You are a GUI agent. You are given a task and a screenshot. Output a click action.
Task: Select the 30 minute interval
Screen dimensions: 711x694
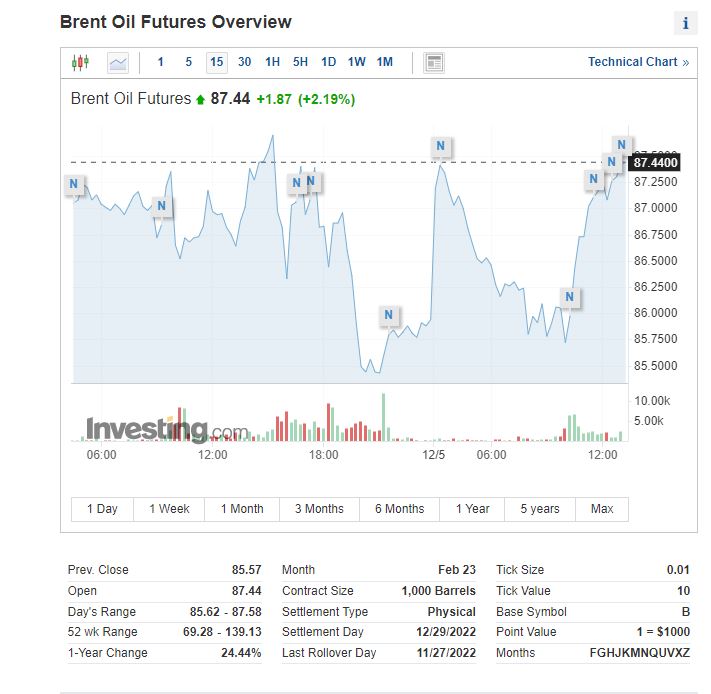coord(245,62)
